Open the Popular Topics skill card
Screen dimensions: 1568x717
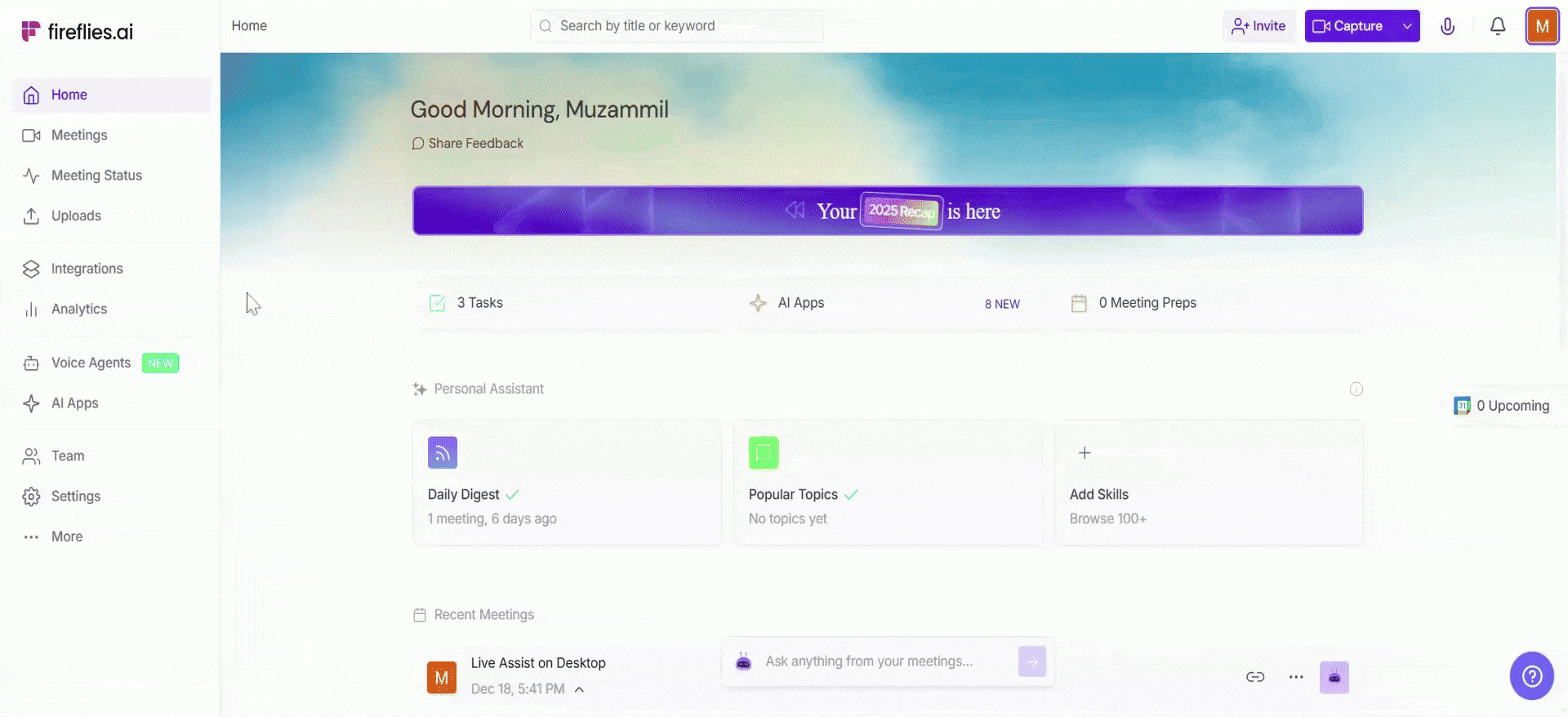(888, 483)
